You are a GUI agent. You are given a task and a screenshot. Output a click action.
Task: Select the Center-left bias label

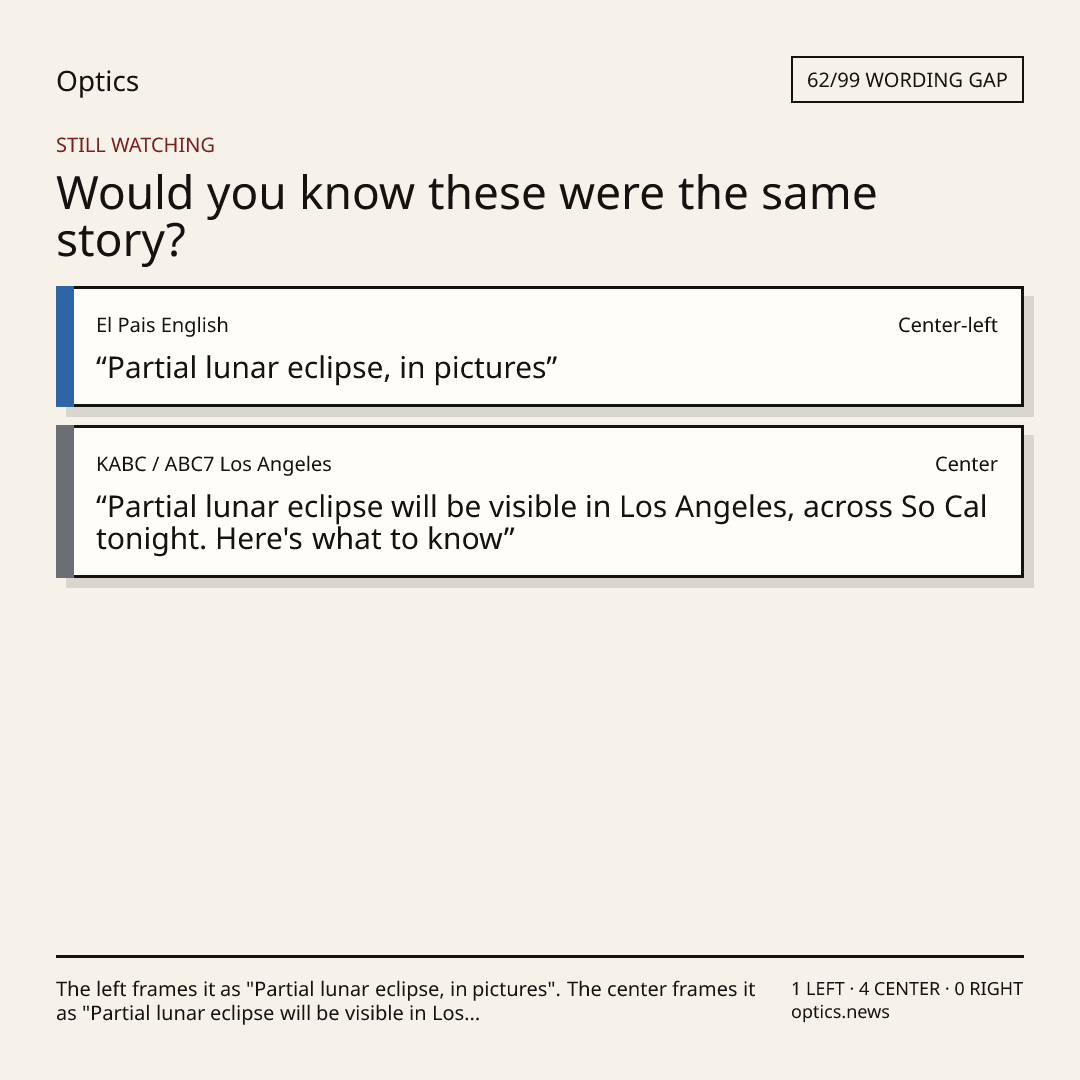click(x=948, y=325)
